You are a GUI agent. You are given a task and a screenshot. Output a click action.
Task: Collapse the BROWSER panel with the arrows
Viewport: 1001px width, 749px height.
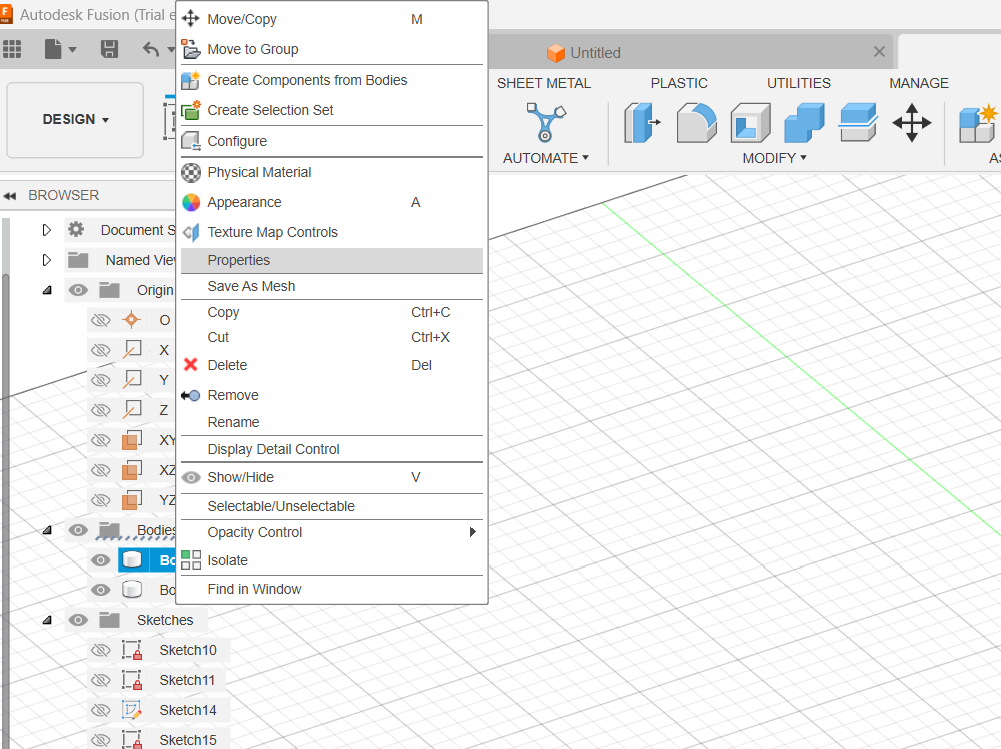click(x=10, y=195)
